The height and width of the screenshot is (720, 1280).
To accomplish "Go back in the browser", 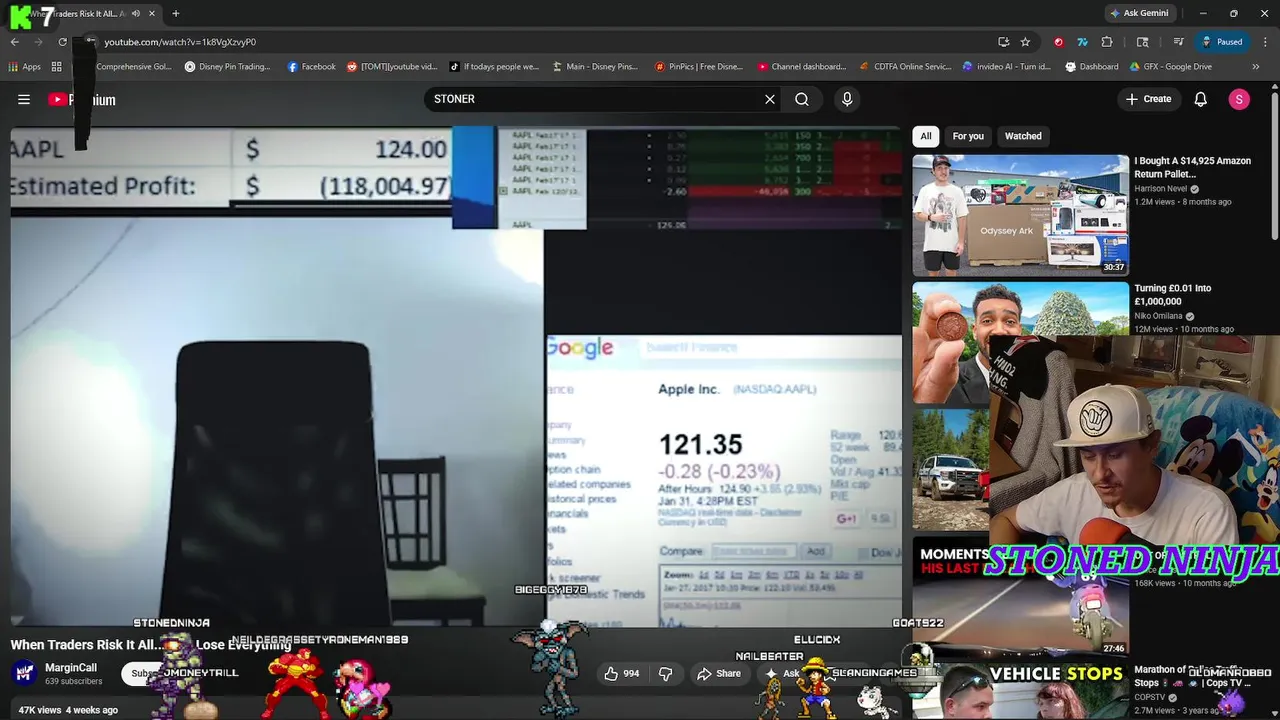I will (x=15, y=42).
